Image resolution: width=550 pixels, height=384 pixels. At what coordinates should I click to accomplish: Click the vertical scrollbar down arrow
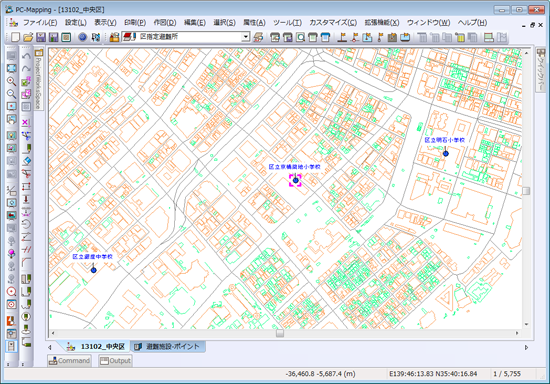point(526,324)
